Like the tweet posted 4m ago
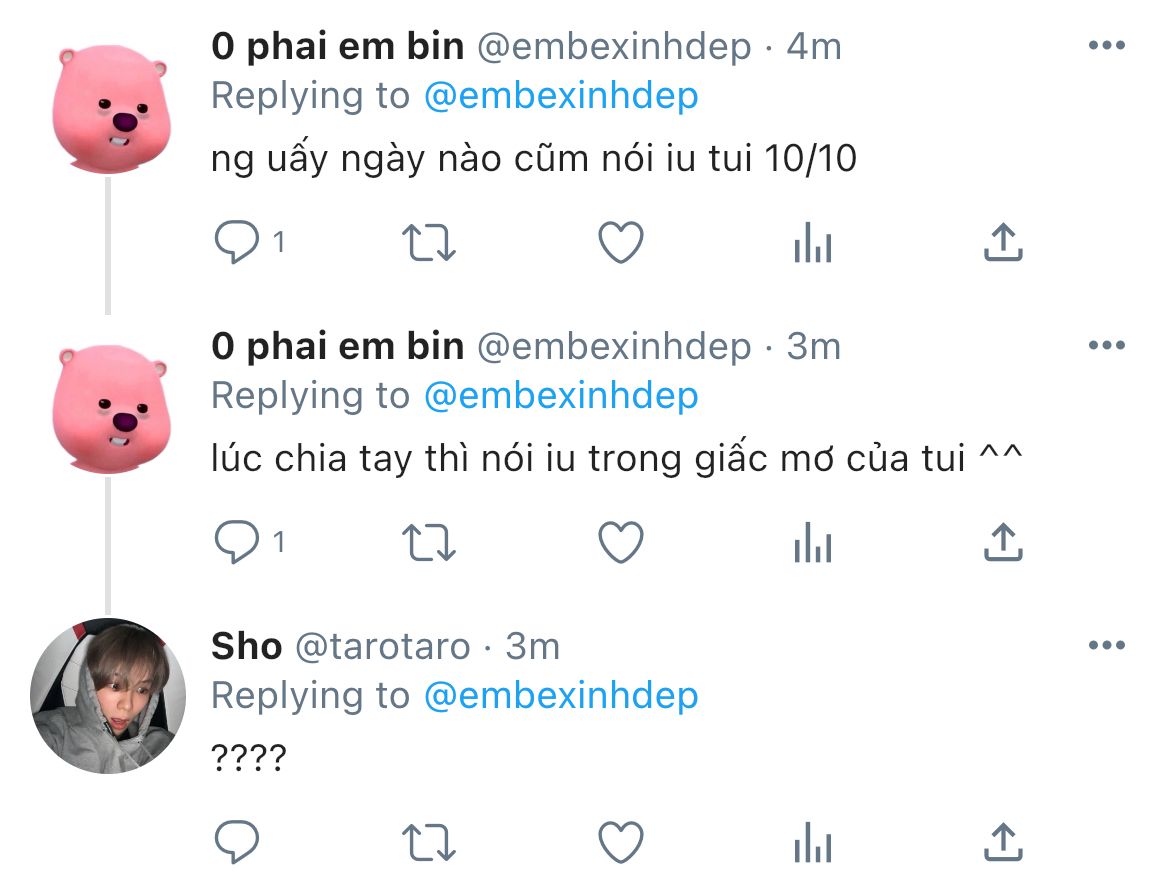The height and width of the screenshot is (889, 1170). pos(621,243)
